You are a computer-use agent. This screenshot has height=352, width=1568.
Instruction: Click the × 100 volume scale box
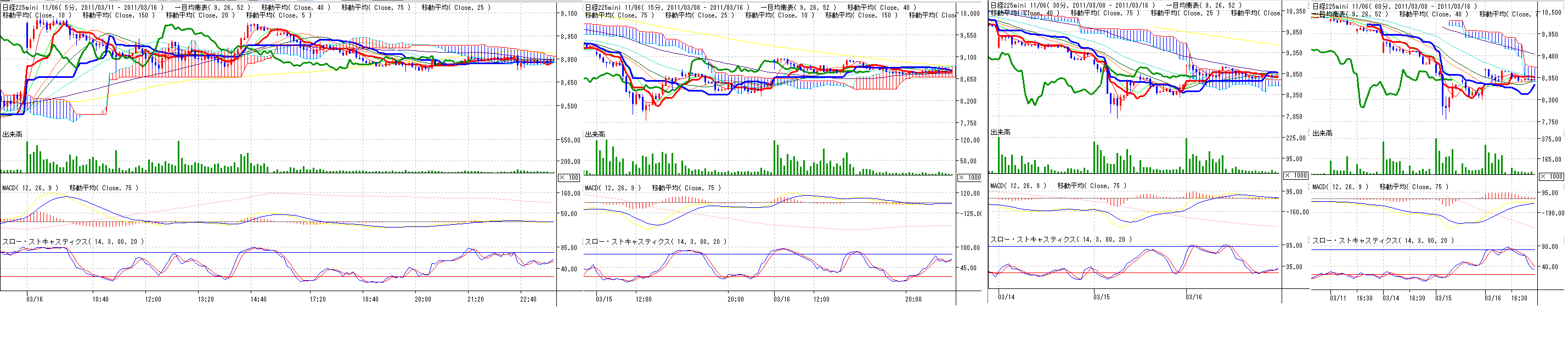click(x=569, y=178)
